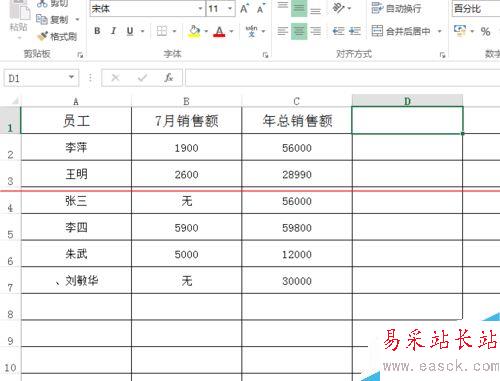The width and height of the screenshot is (500, 381).
Task: Open 合并后居中 dropdown arrow
Action: [439, 31]
